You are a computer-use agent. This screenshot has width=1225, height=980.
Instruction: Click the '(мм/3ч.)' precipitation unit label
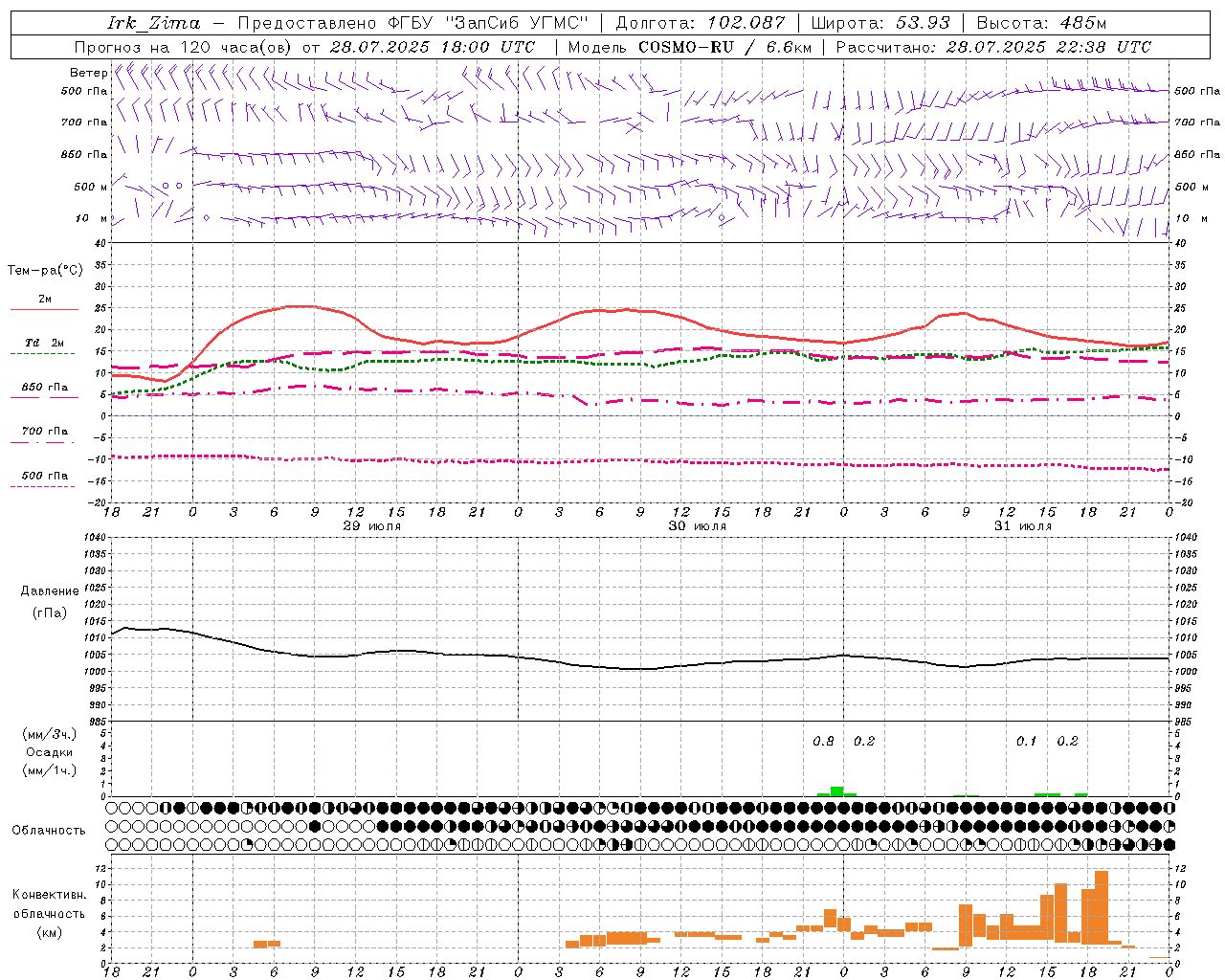pyautogui.click(x=50, y=735)
